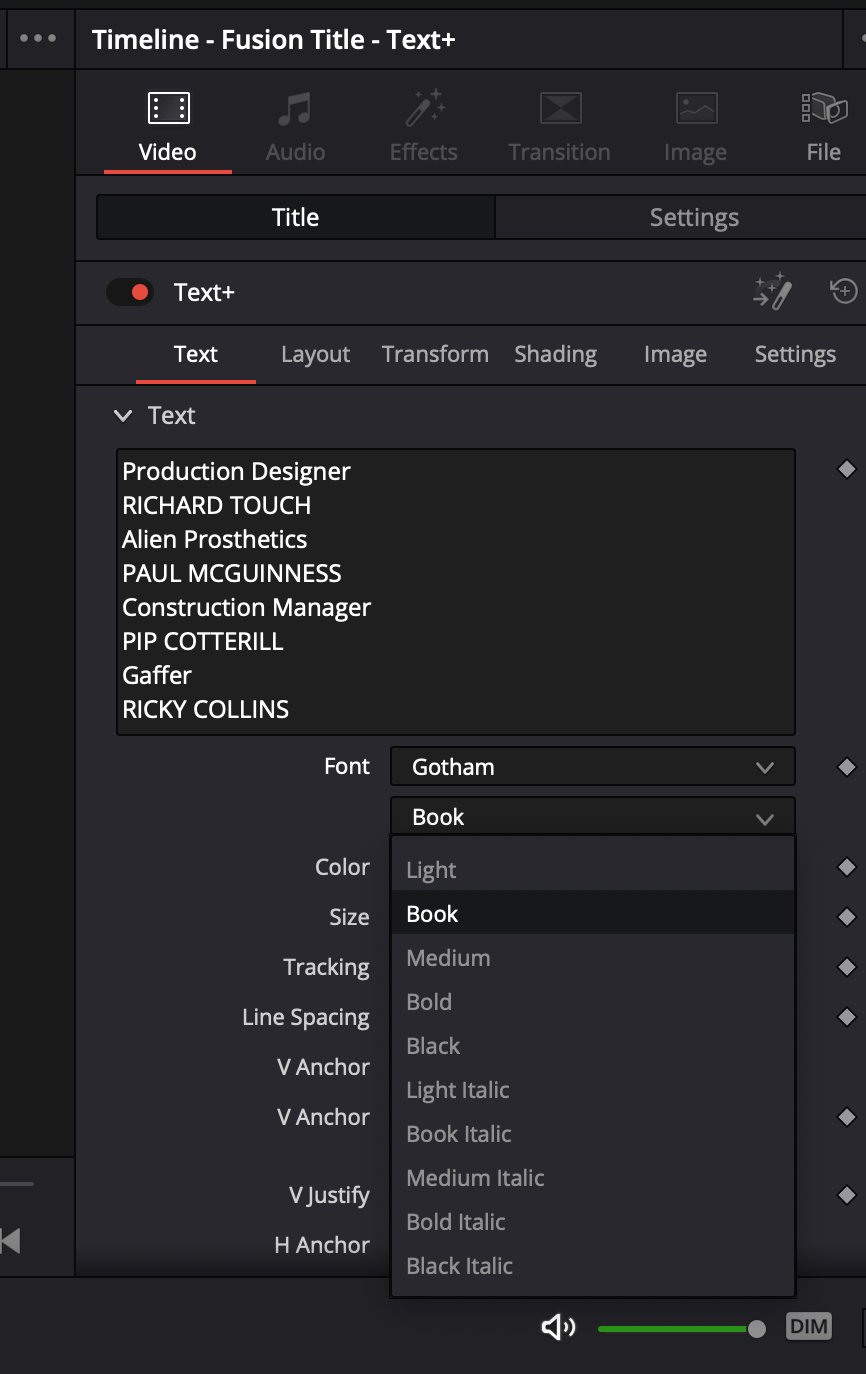Select the Transform sub-tab

[x=435, y=354]
